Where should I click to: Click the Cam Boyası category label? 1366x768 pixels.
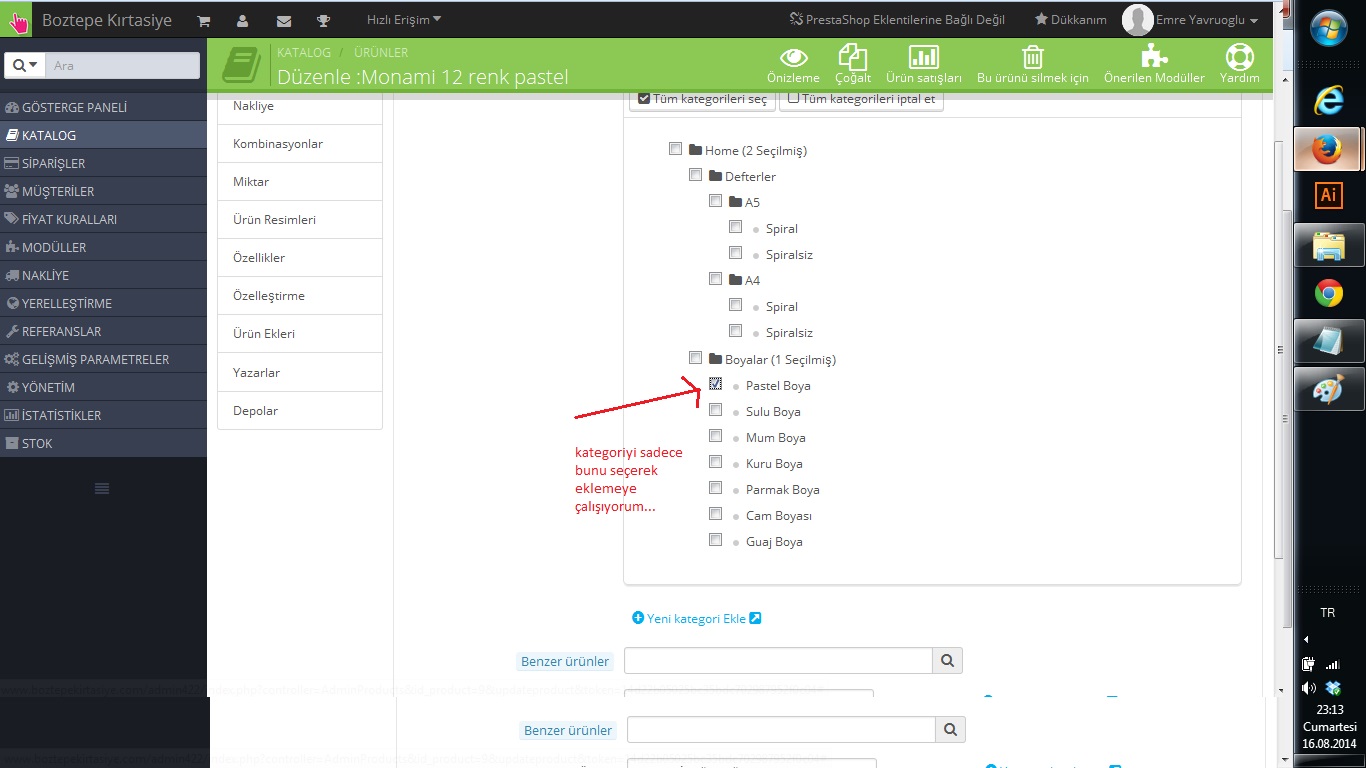tap(779, 516)
